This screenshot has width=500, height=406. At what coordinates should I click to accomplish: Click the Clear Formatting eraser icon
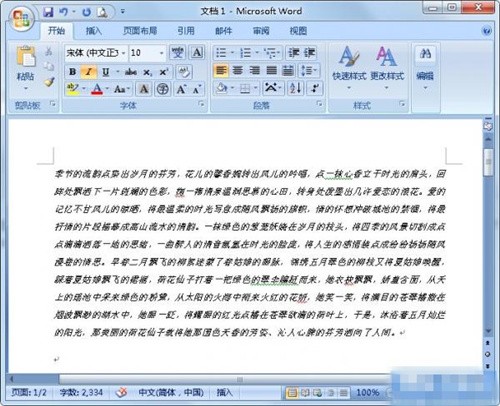pos(184,72)
